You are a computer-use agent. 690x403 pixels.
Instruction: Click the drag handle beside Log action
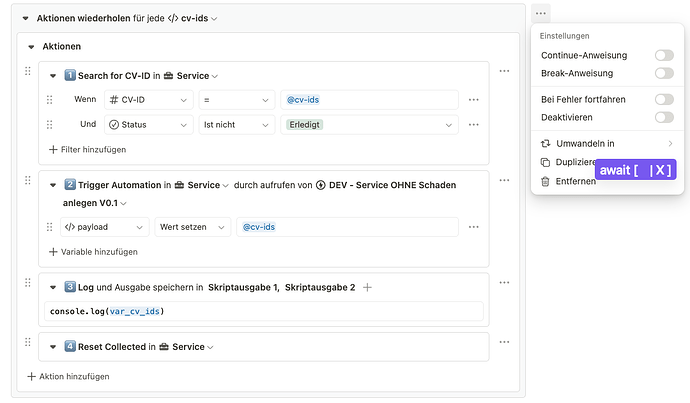[x=28, y=284]
